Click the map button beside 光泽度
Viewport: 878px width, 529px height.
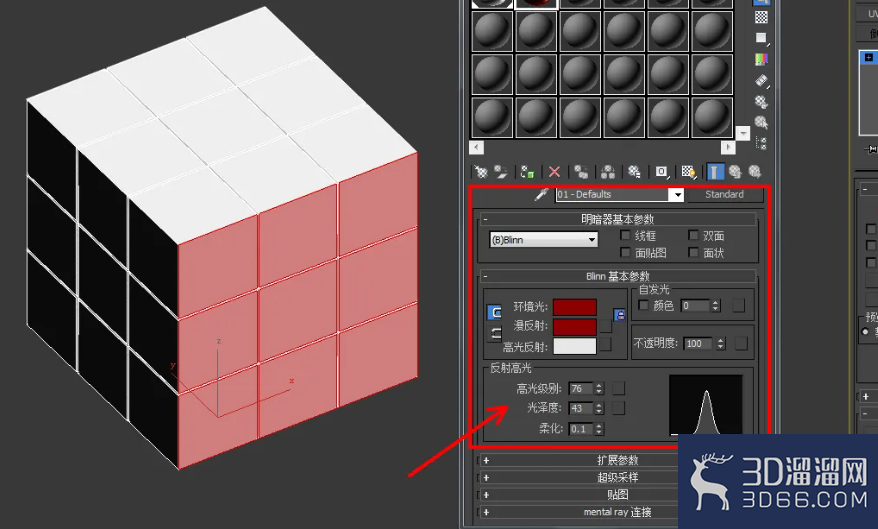(618, 408)
